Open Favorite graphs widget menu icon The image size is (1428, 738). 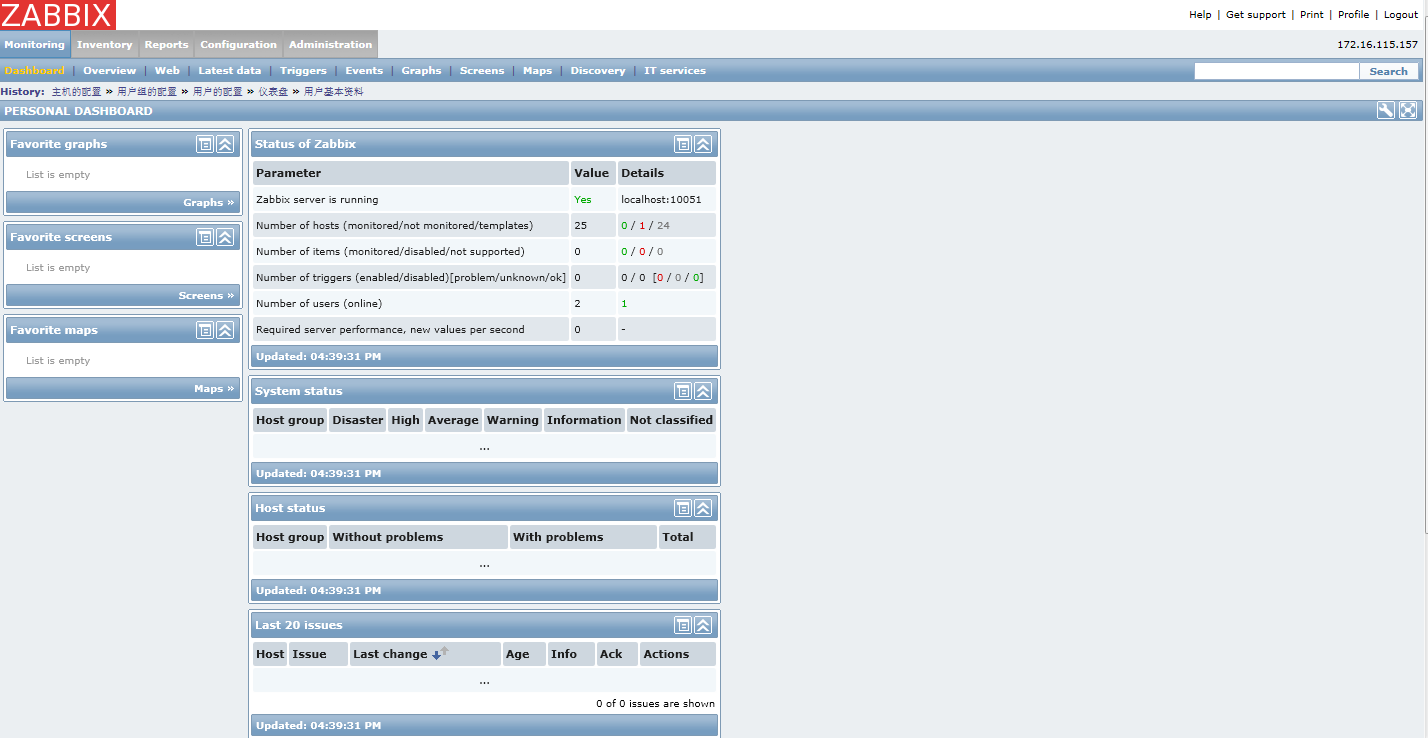[x=205, y=144]
